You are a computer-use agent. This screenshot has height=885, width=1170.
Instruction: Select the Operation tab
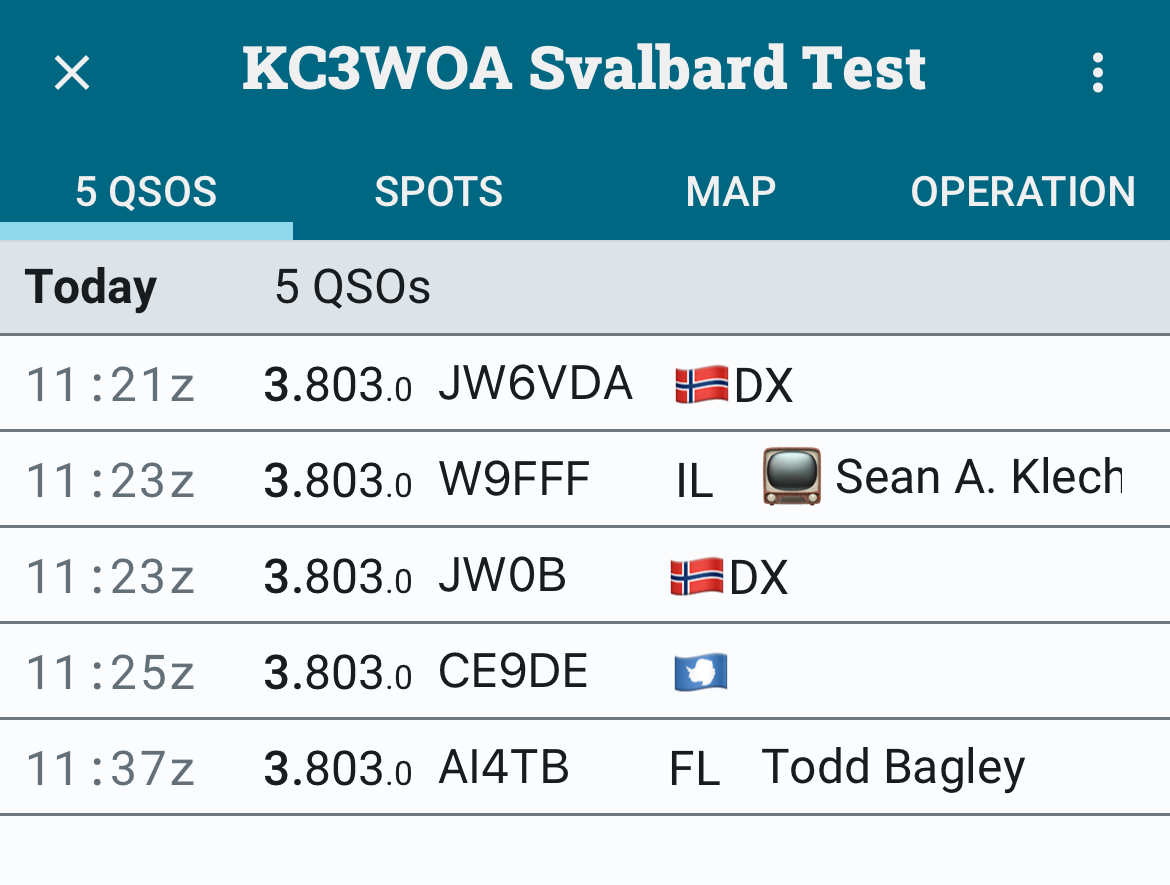(1022, 191)
